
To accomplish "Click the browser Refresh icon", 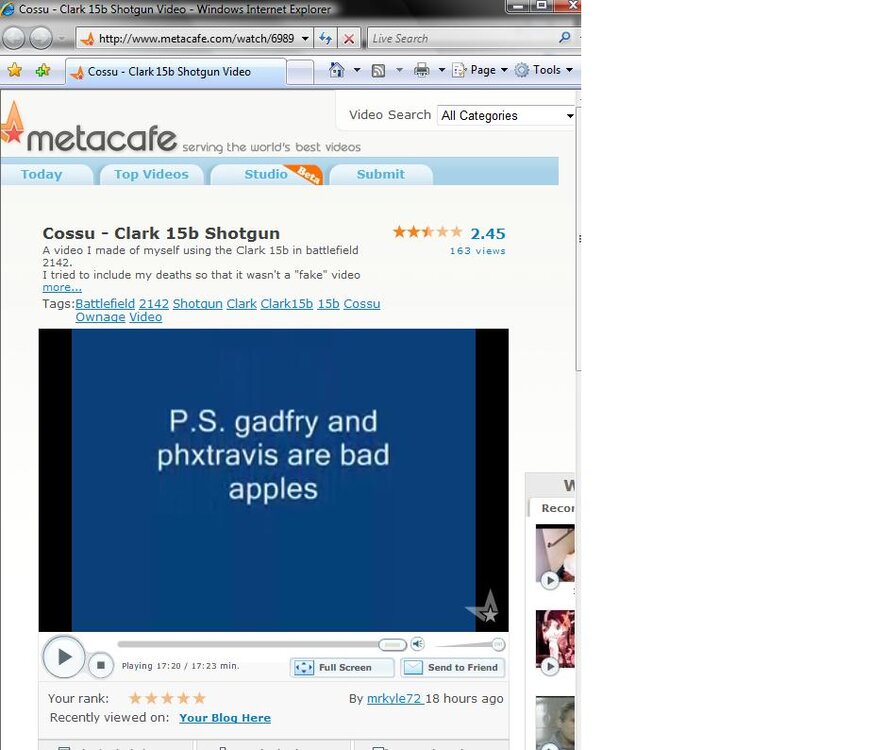I will 325,39.
